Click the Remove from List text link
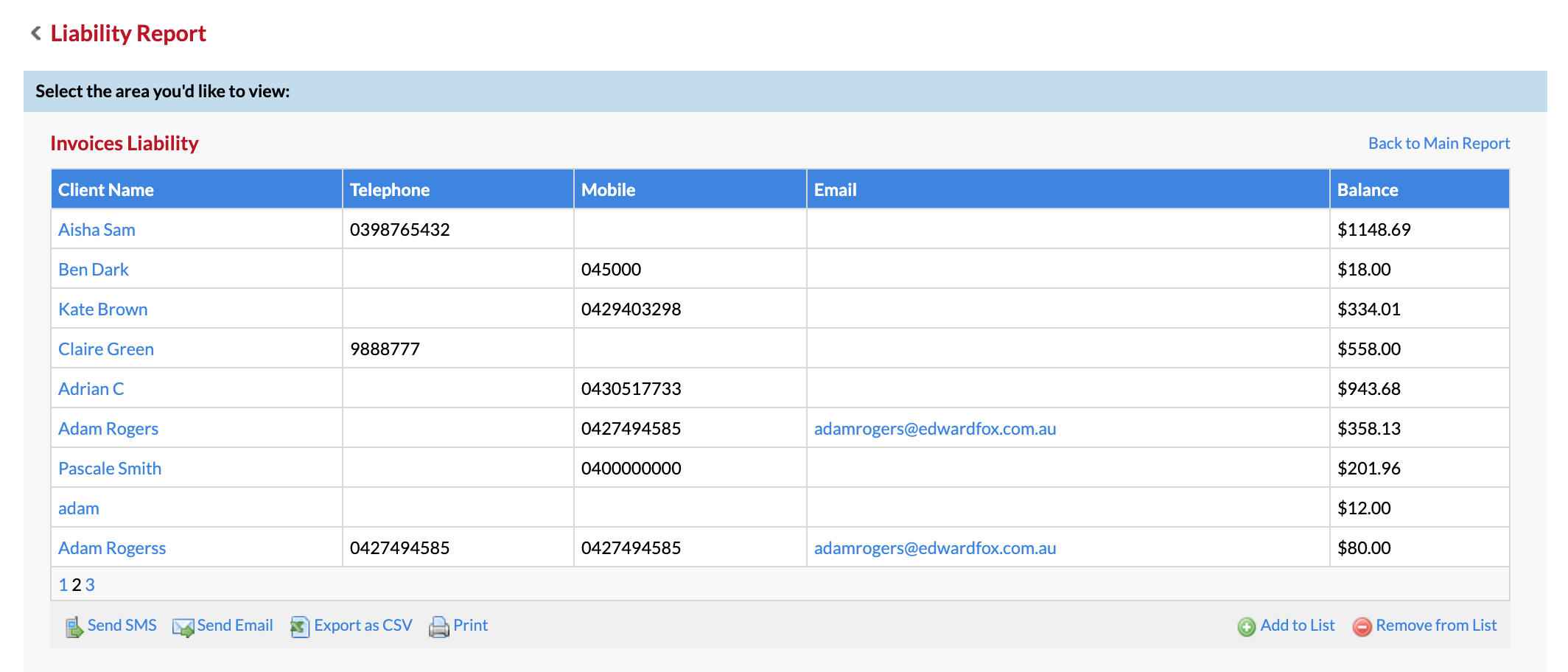The height and width of the screenshot is (672, 1568). click(1437, 625)
